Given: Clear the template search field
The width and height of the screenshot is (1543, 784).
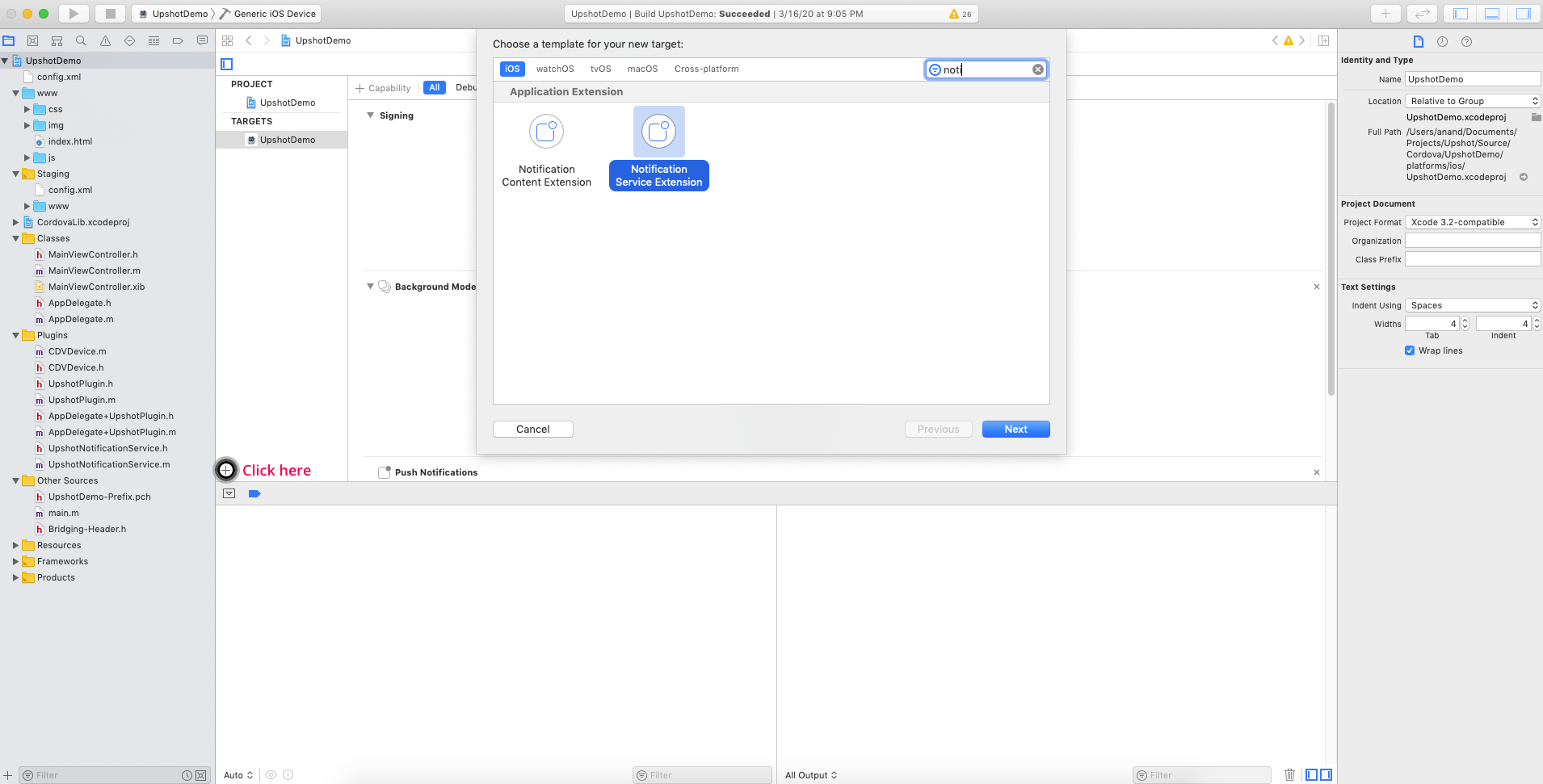Looking at the screenshot, I should pyautogui.click(x=1038, y=69).
